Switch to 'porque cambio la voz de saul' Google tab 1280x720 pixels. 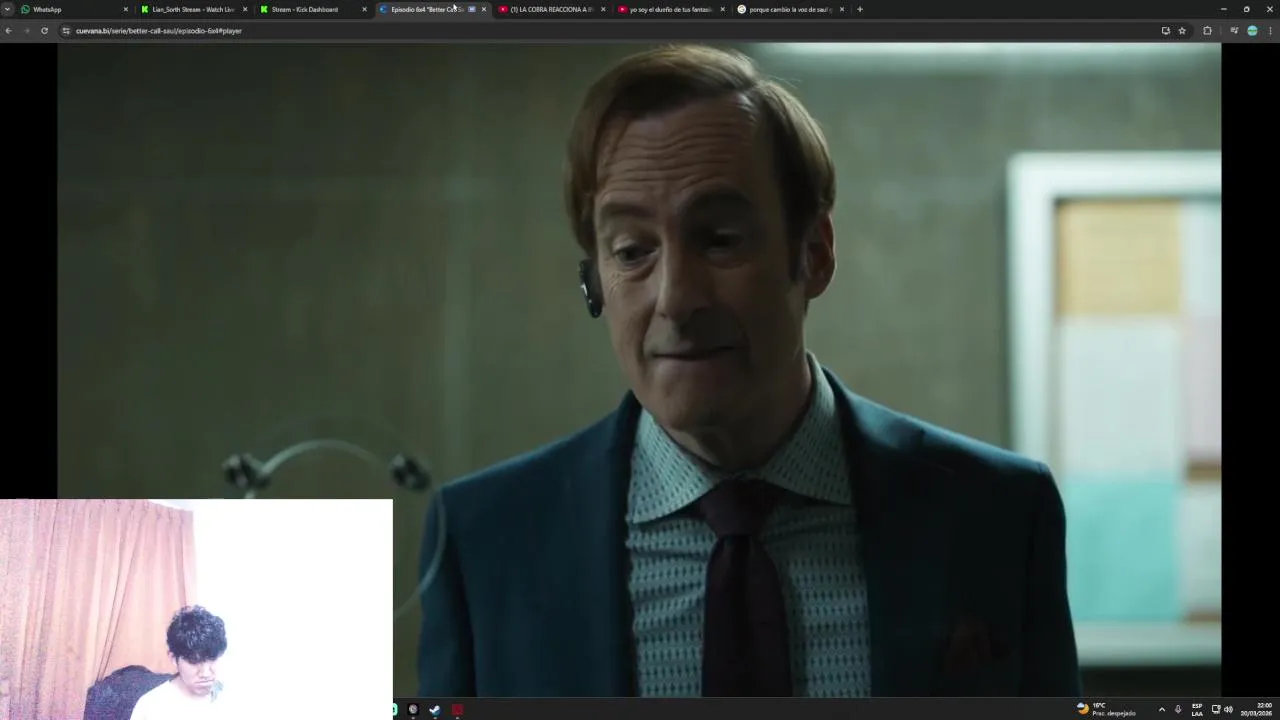pyautogui.click(x=788, y=9)
